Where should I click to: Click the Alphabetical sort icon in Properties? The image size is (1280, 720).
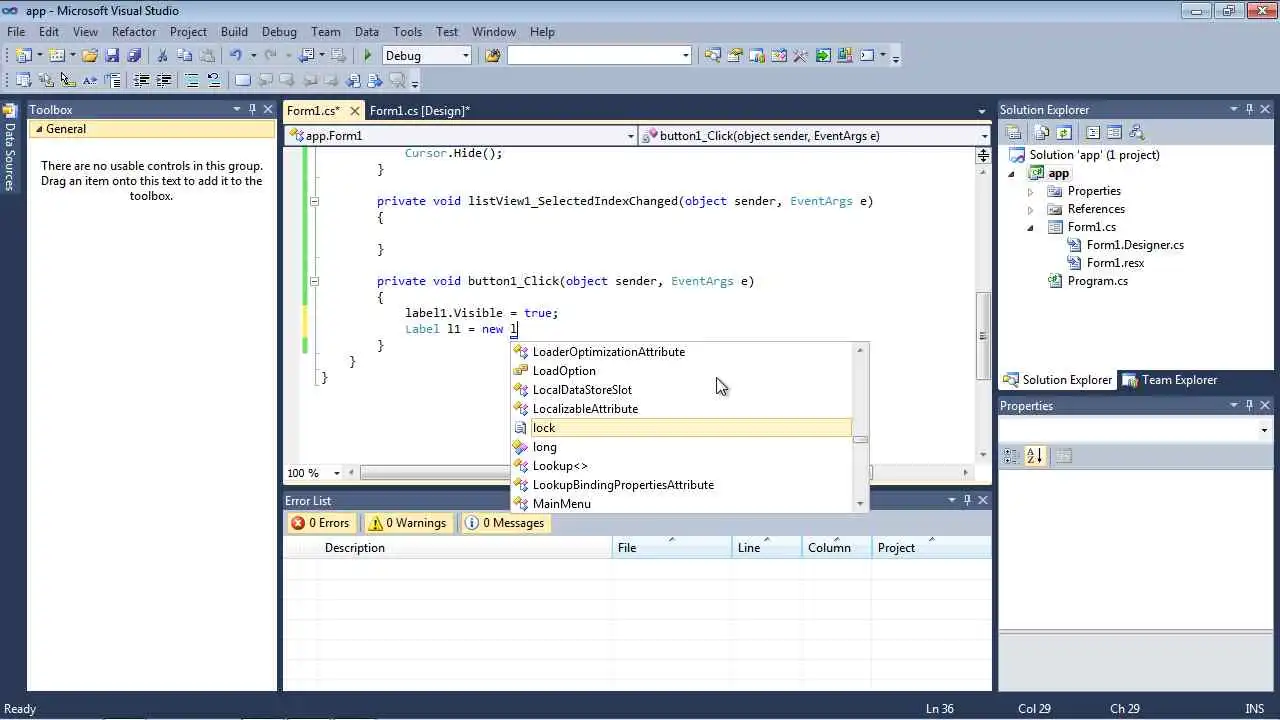tap(1035, 456)
